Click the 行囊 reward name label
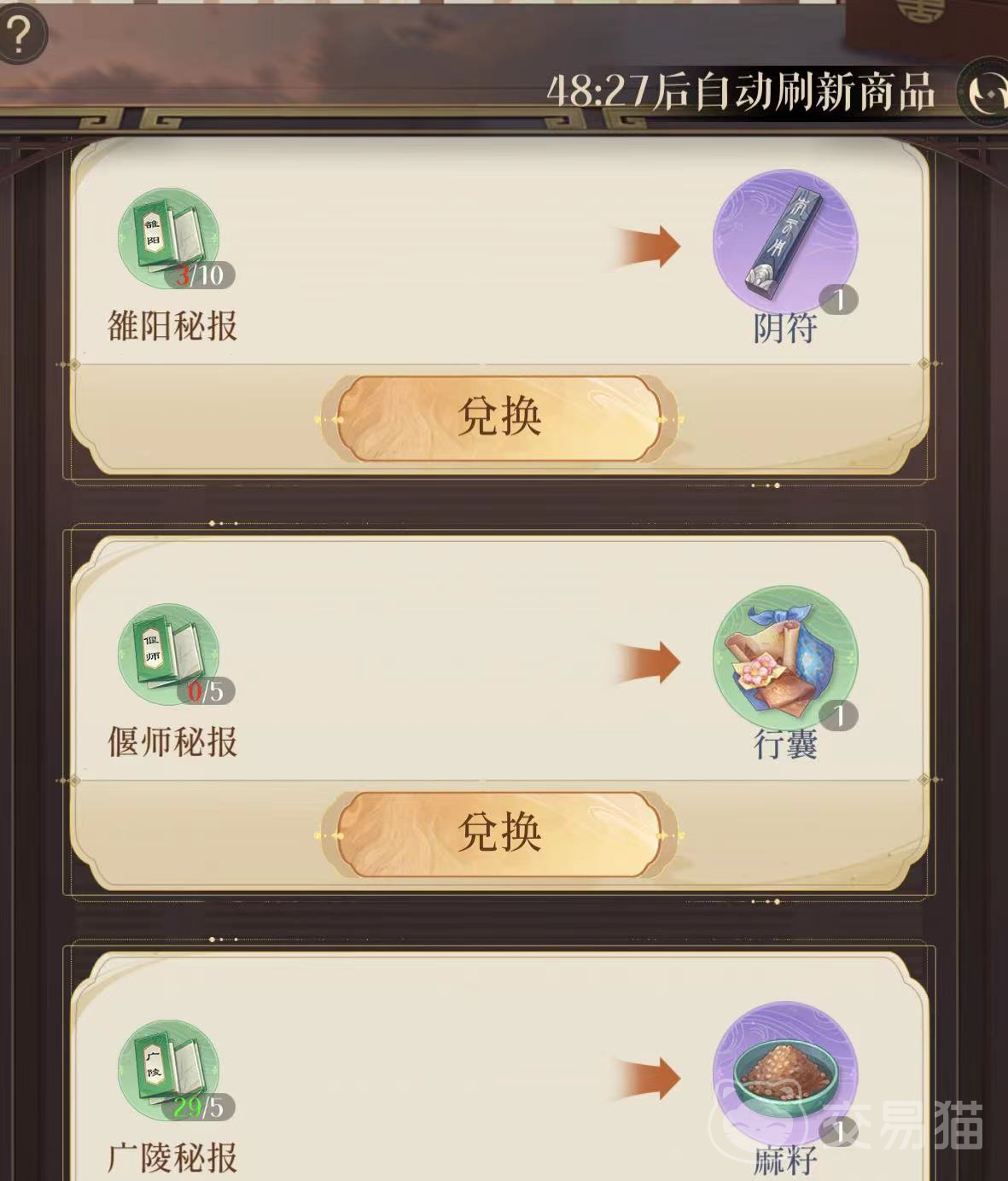 (x=785, y=744)
